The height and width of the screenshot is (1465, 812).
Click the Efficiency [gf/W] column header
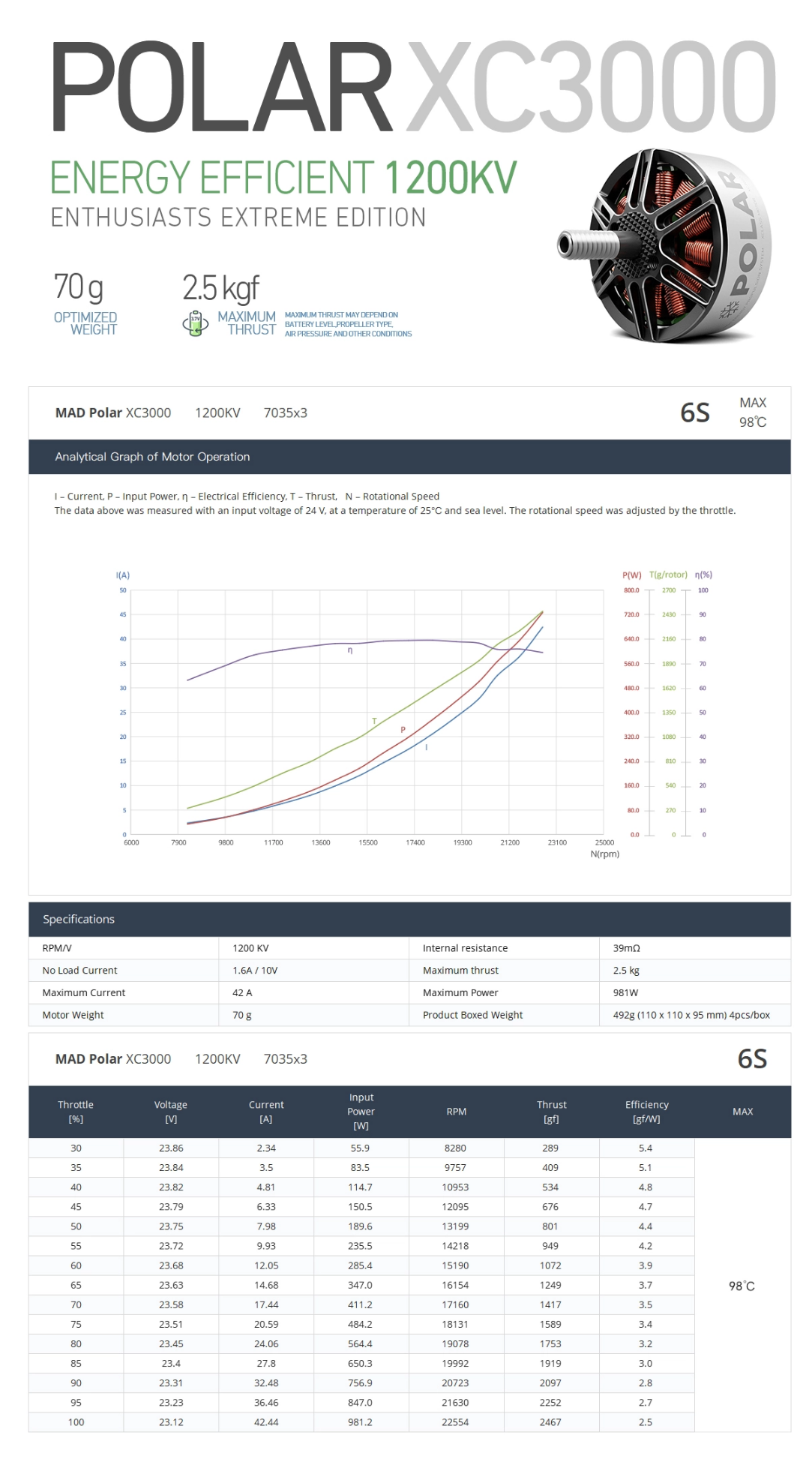click(646, 1112)
